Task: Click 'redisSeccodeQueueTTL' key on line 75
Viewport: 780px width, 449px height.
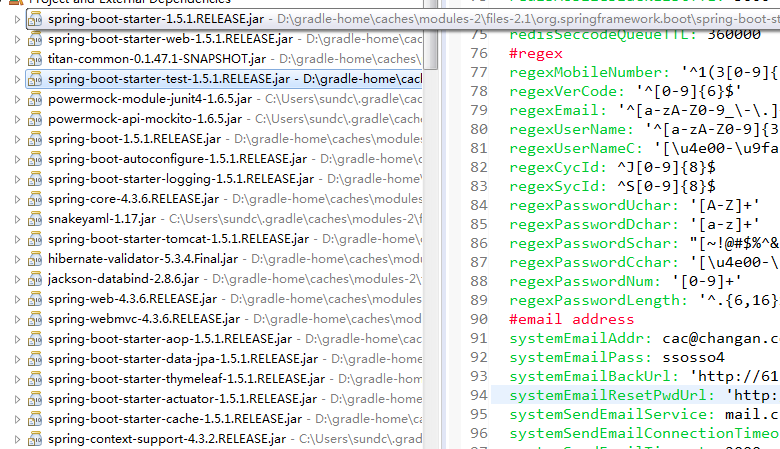Action: pyautogui.click(x=602, y=34)
